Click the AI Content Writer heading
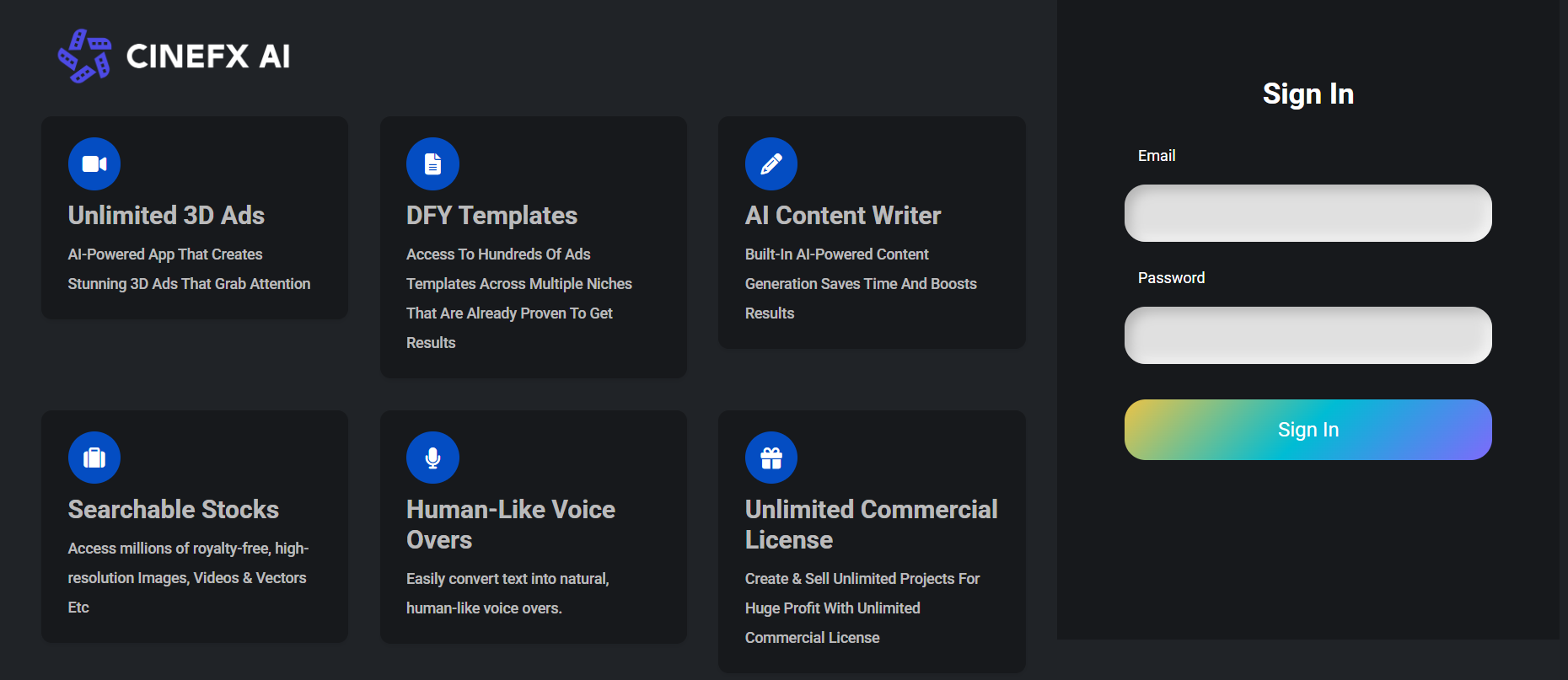1568x680 pixels. click(x=842, y=216)
